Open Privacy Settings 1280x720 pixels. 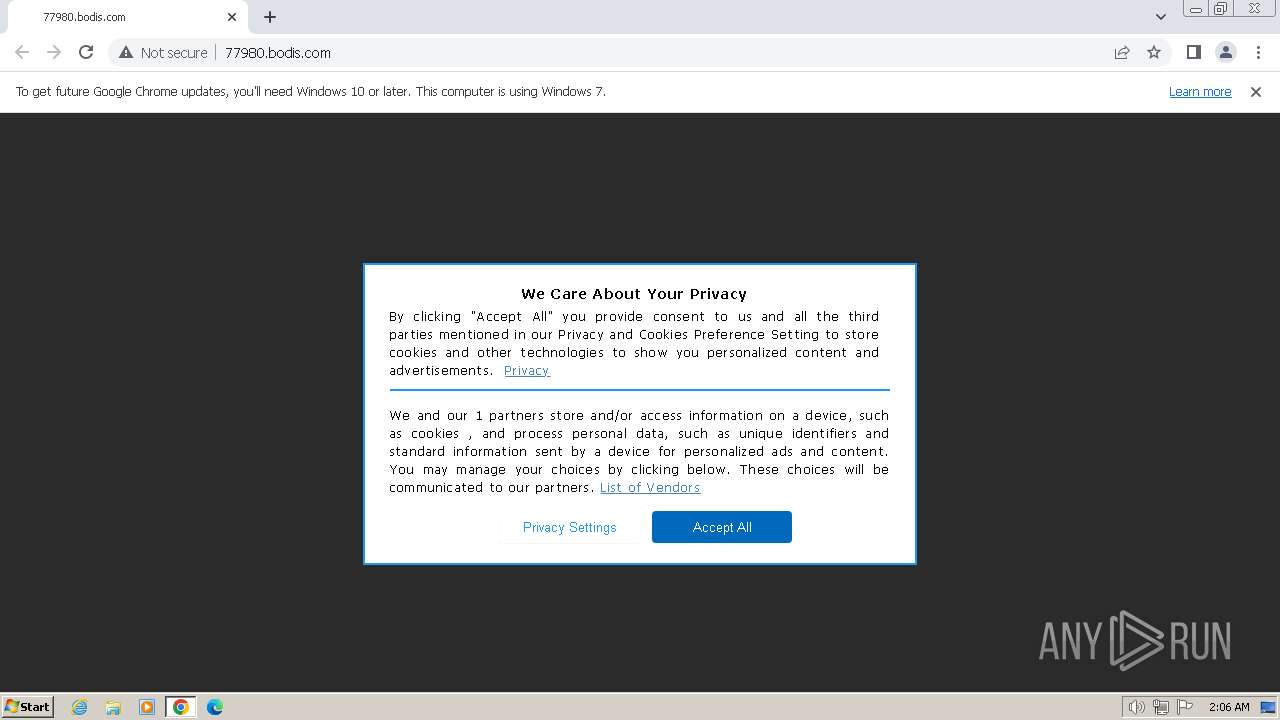click(570, 527)
